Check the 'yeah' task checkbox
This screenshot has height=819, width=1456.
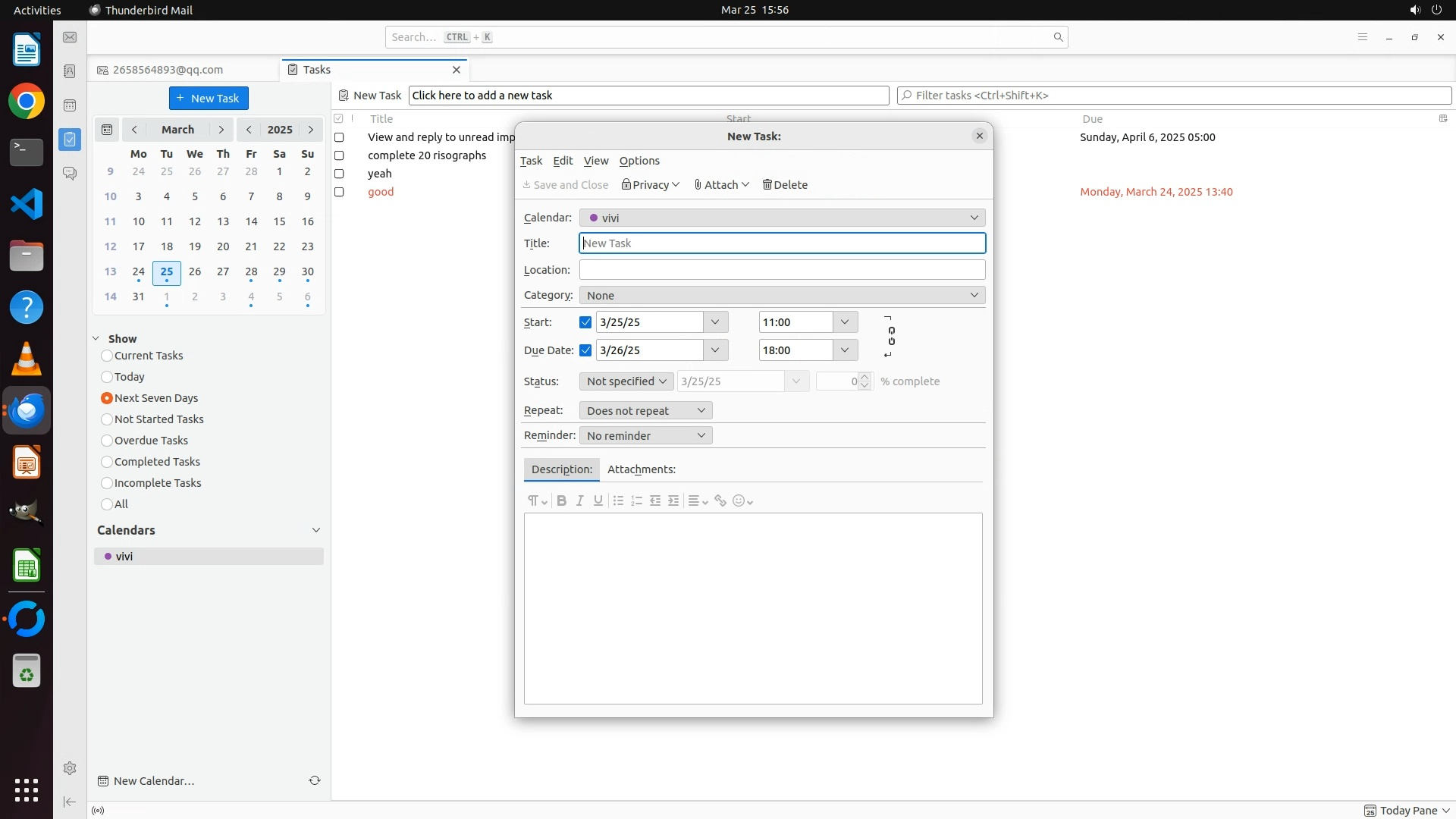[x=339, y=174]
